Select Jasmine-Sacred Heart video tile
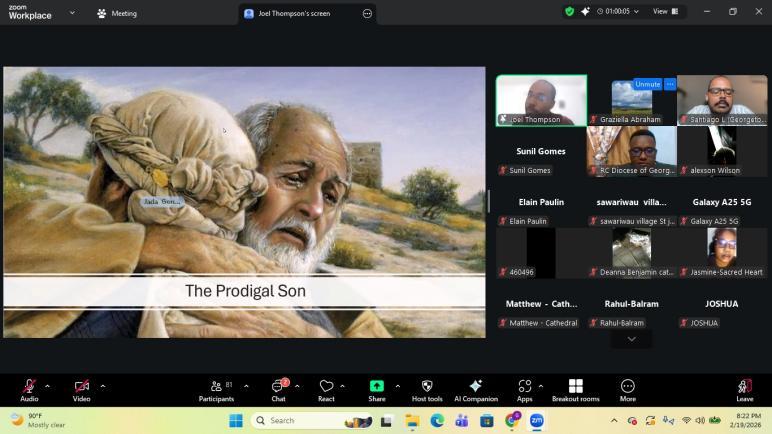 tap(722, 253)
